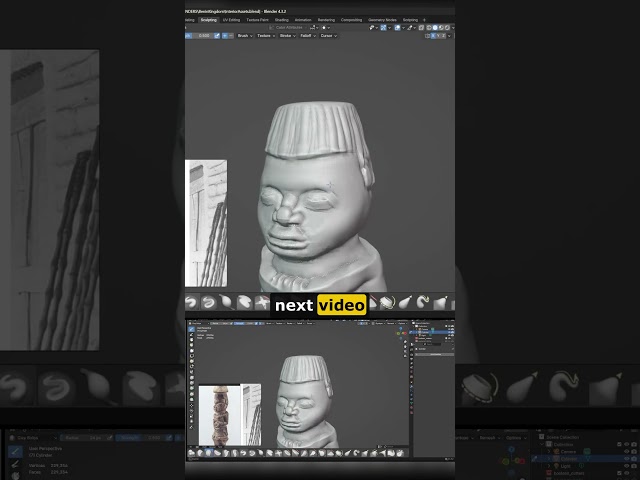Expand the large Falloff dropdown in the sculpt header
This screenshot has height=480, width=640.
(308, 36)
